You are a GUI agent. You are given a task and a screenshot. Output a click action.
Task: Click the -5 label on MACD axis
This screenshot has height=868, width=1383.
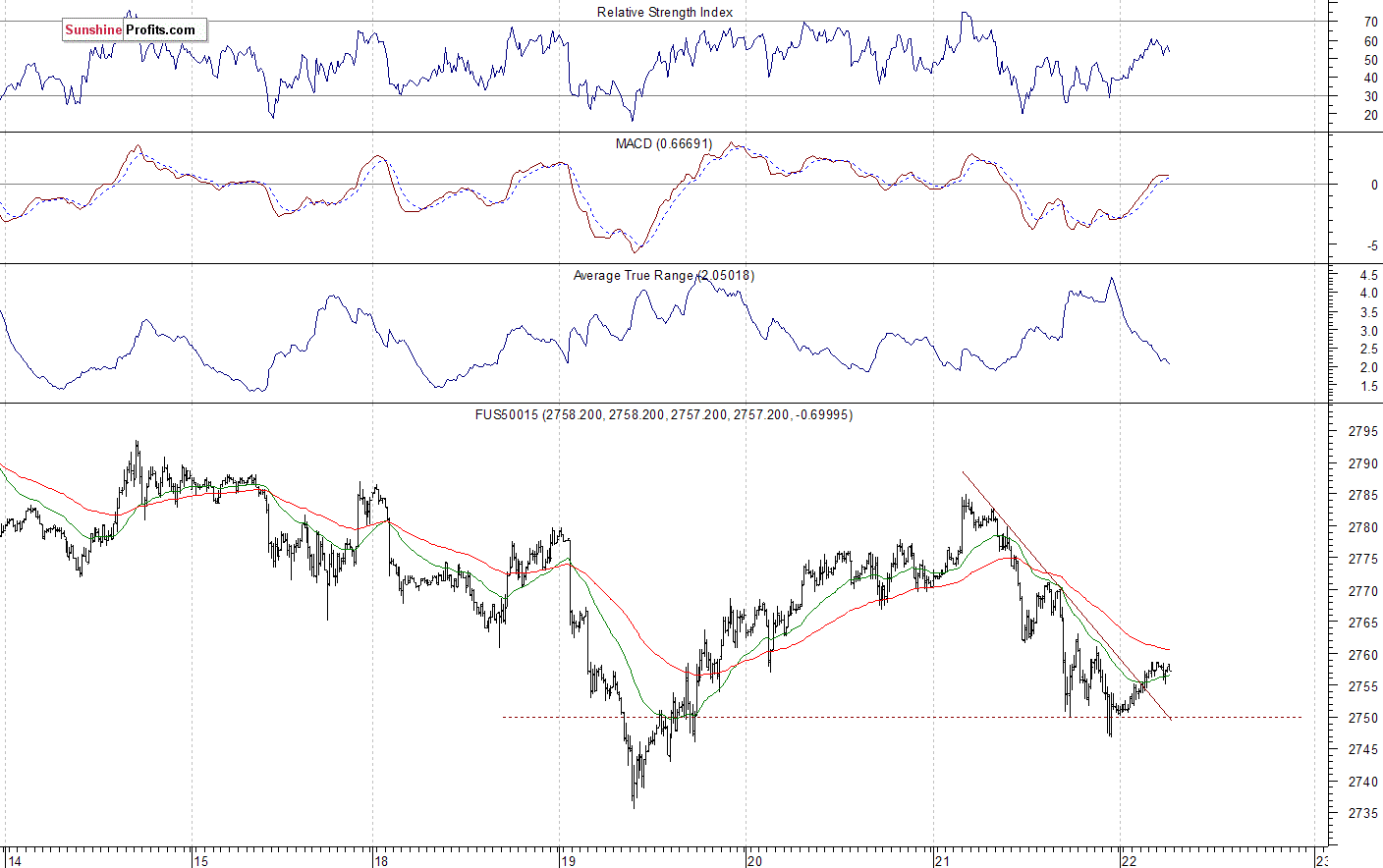[1372, 246]
